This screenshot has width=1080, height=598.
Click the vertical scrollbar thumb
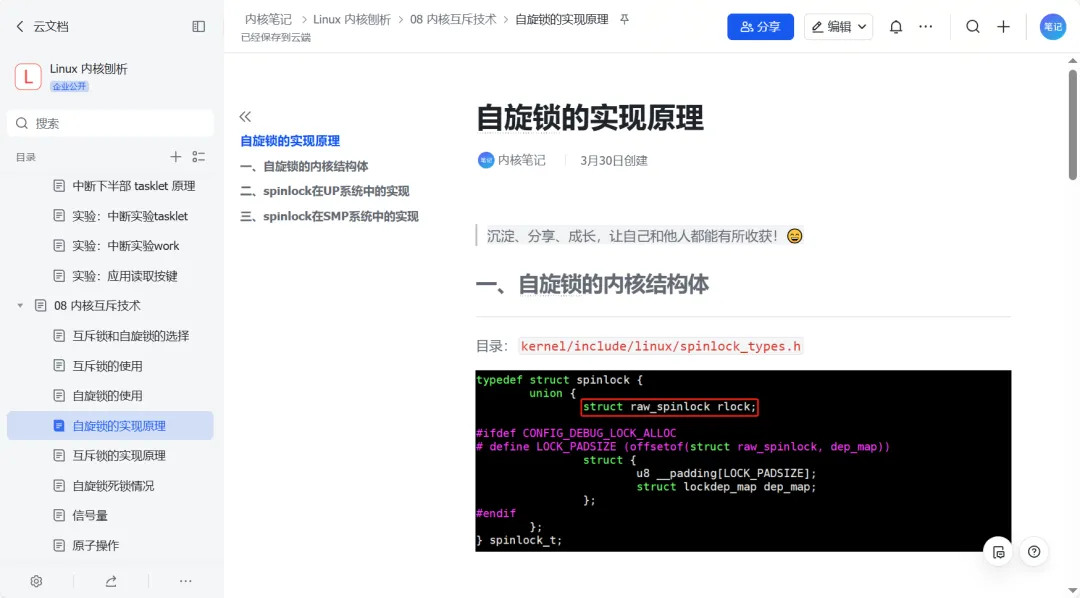[x=1072, y=124]
